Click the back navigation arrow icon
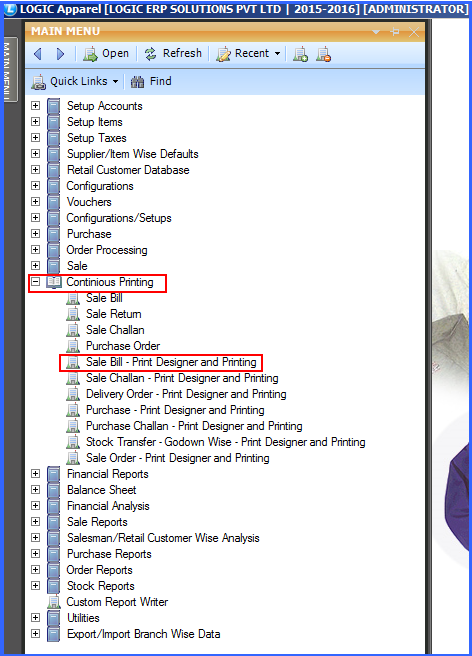472x656 pixels. click(x=38, y=54)
